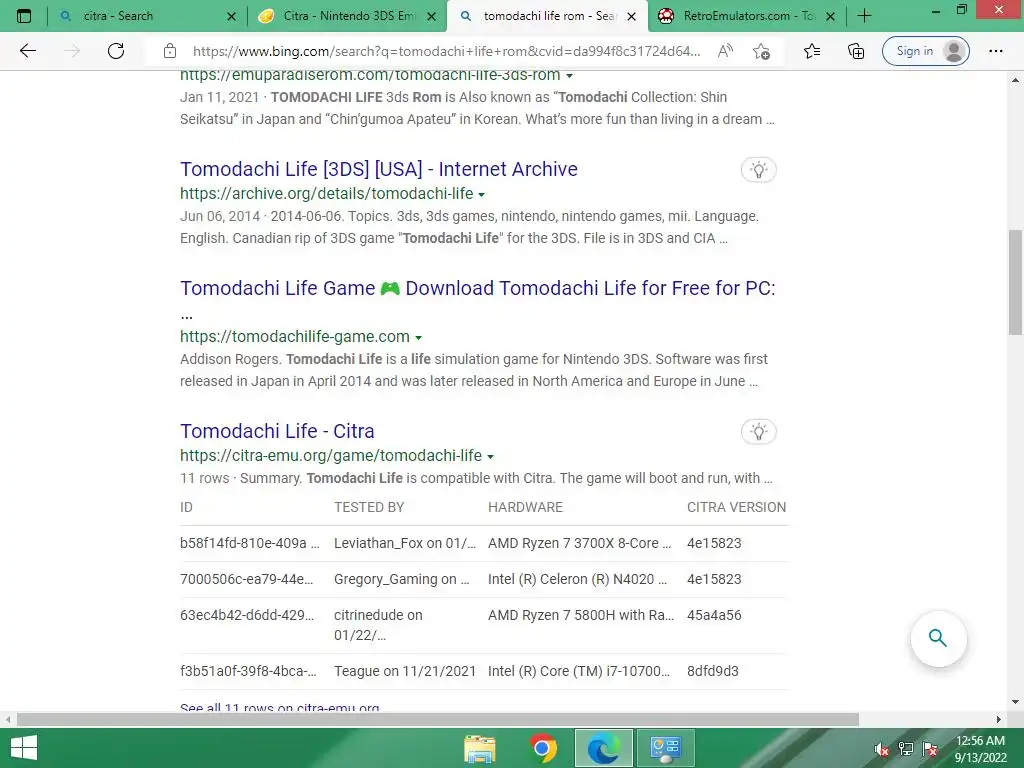The height and width of the screenshot is (768, 1024).
Task: Click the Sign in button
Action: [x=925, y=51]
